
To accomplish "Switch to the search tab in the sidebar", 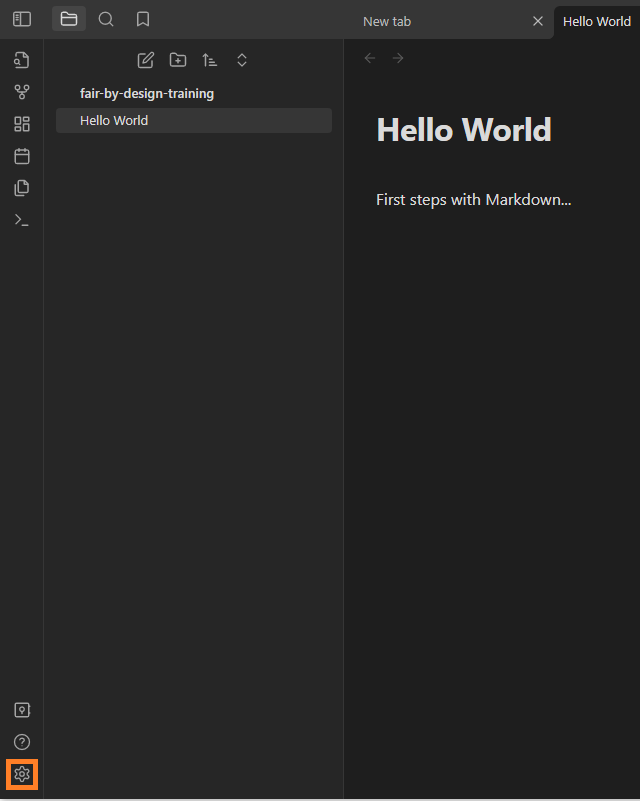I will point(106,19).
